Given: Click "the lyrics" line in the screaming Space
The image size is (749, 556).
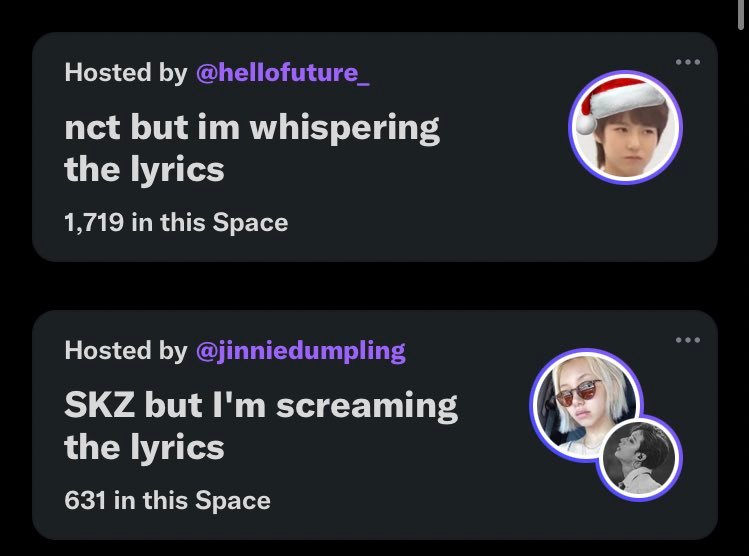Looking at the screenshot, I should pos(144,448).
